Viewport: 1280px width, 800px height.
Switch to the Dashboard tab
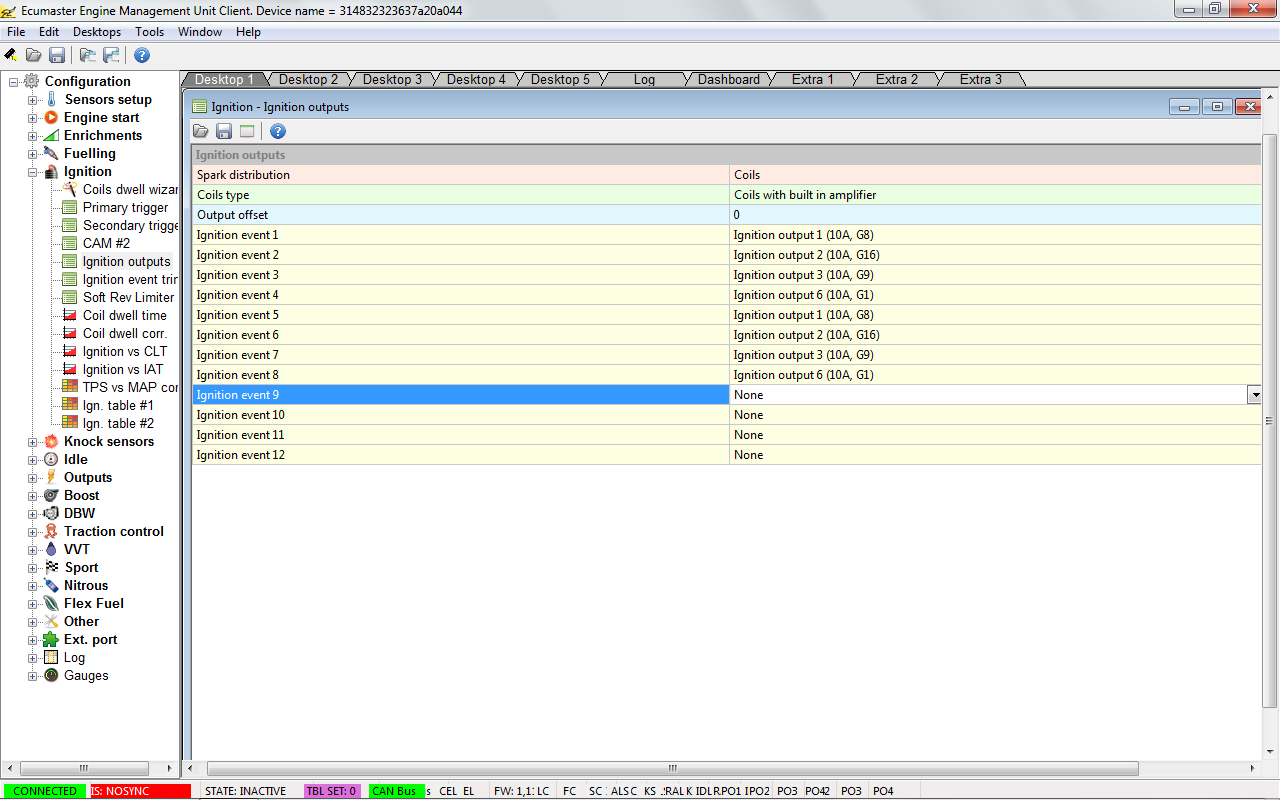728,79
